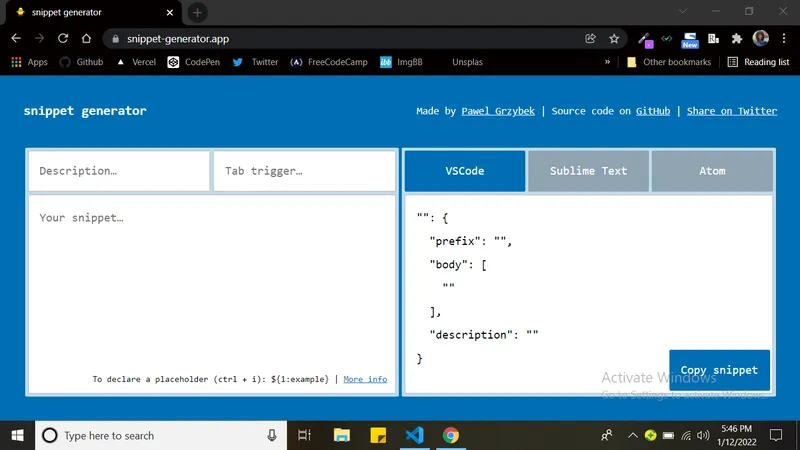Open Task View on taskbar

(305, 435)
